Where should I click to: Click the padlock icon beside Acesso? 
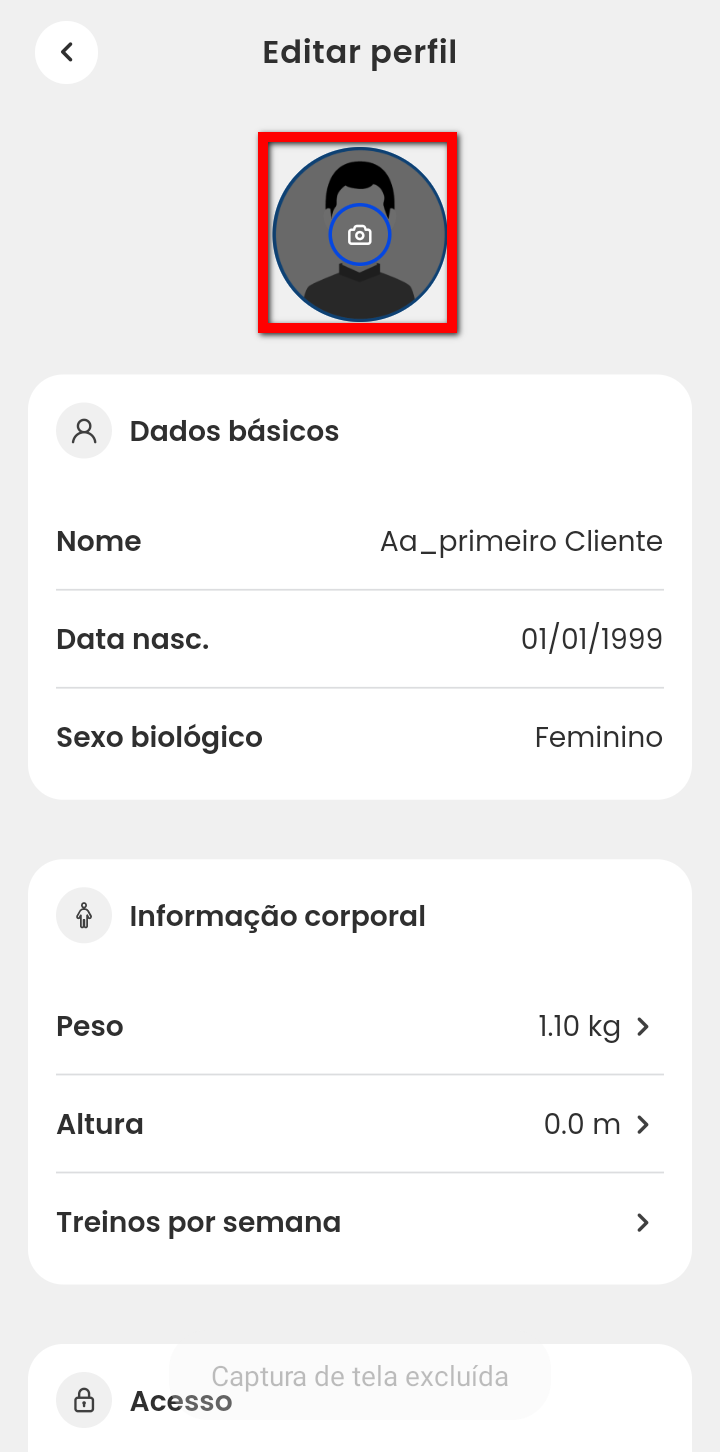(x=84, y=1400)
